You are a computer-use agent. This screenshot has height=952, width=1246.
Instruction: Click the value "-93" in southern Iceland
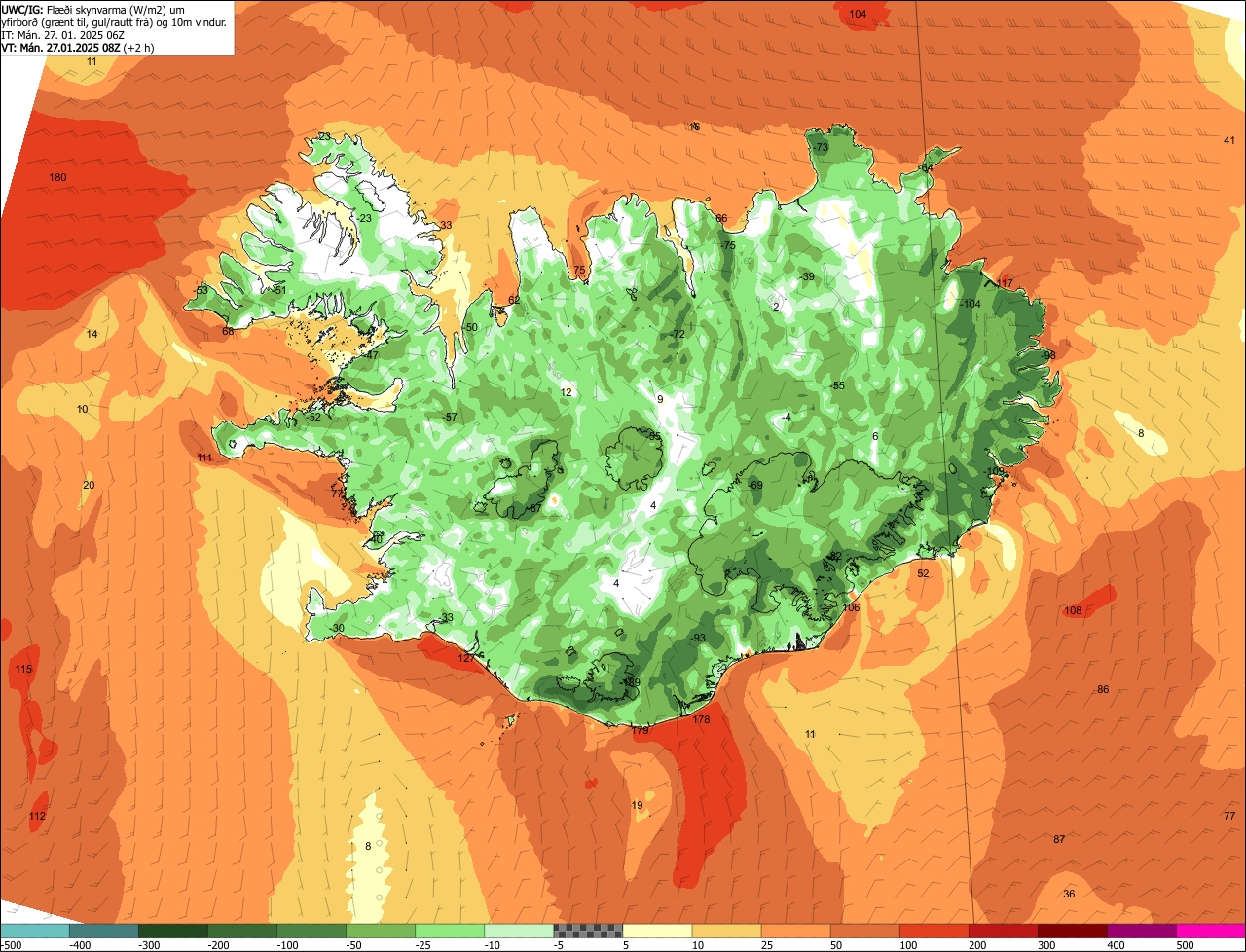coord(697,638)
